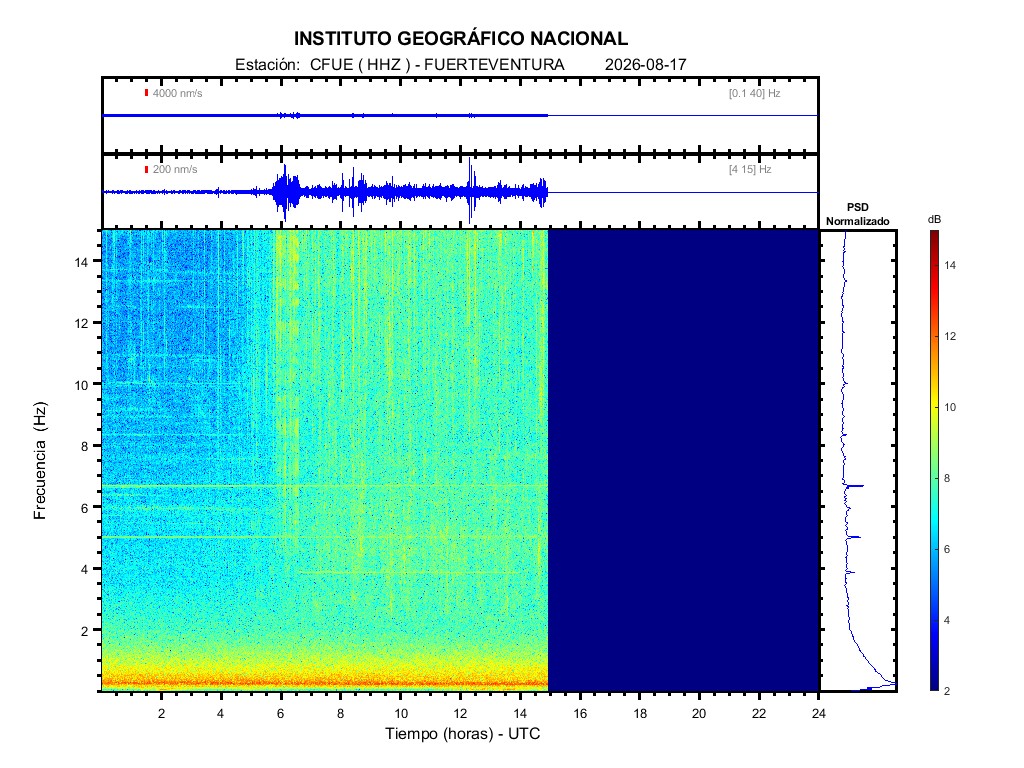Click the waveform spike near hour 12
1024x768 pixels.
[x=470, y=191]
